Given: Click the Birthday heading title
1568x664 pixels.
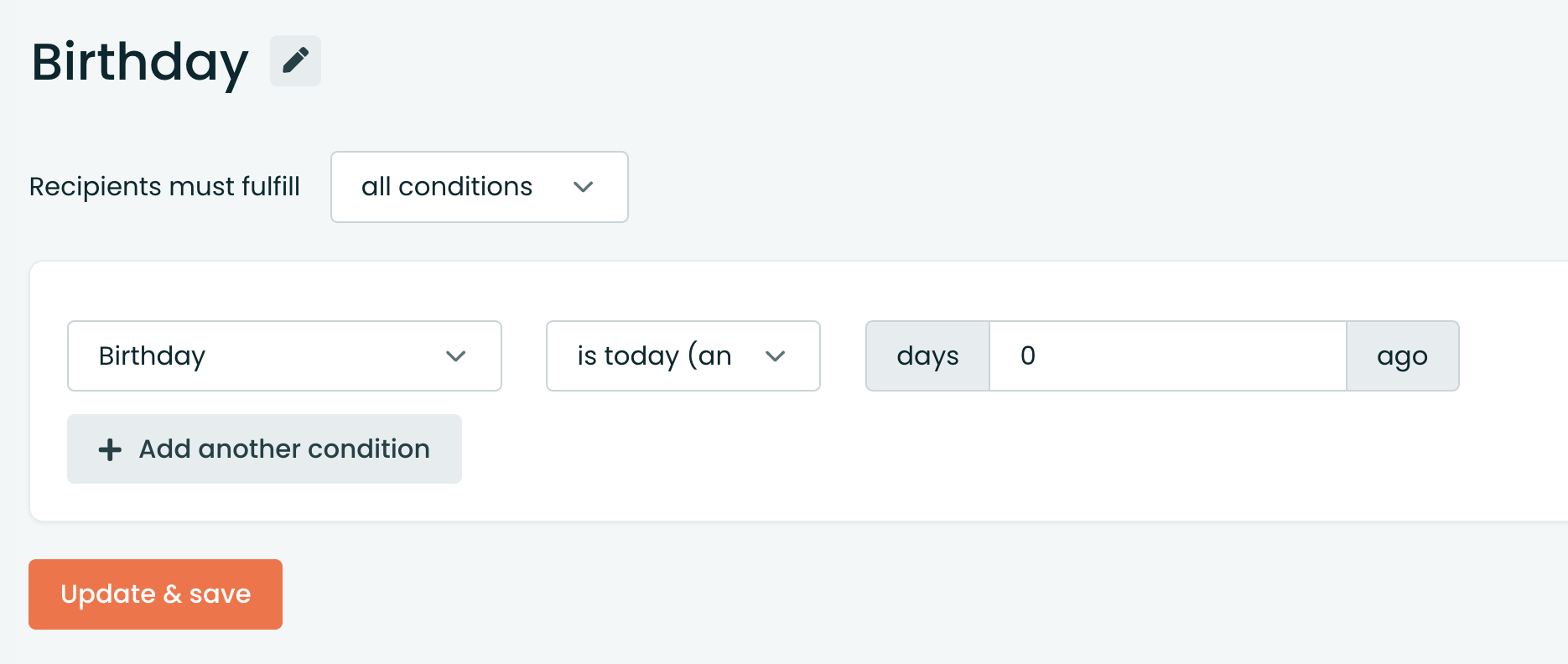Looking at the screenshot, I should tap(140, 62).
